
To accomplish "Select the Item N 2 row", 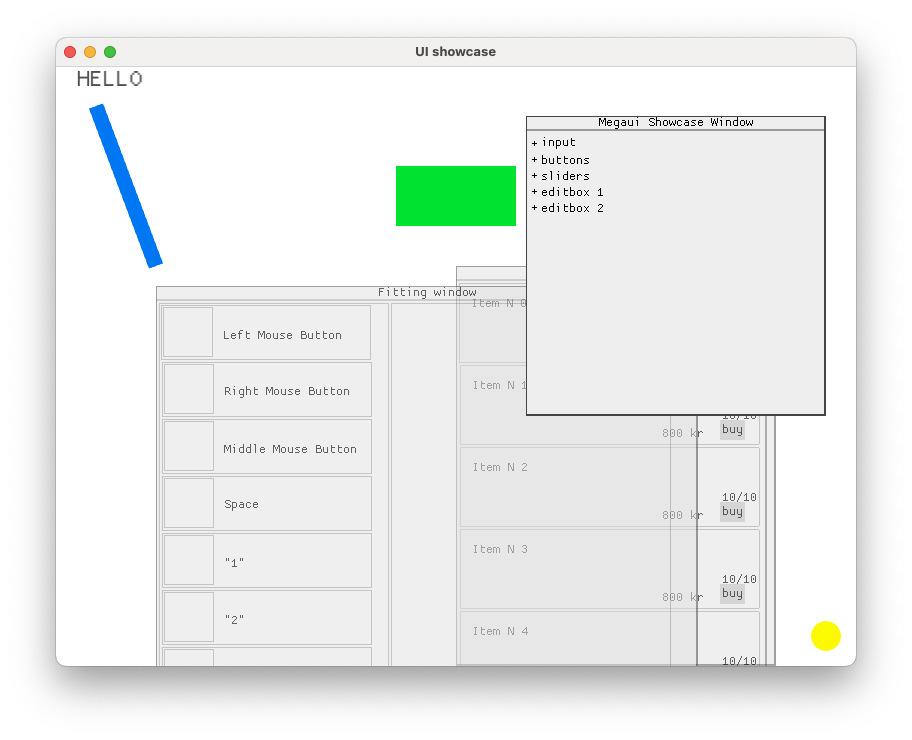I will coord(560,487).
